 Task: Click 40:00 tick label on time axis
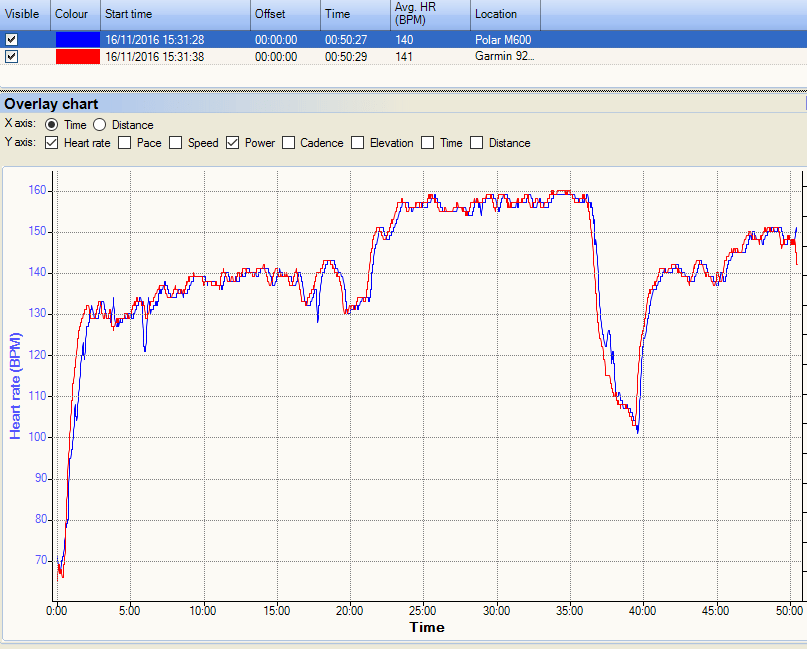pyautogui.click(x=642, y=611)
